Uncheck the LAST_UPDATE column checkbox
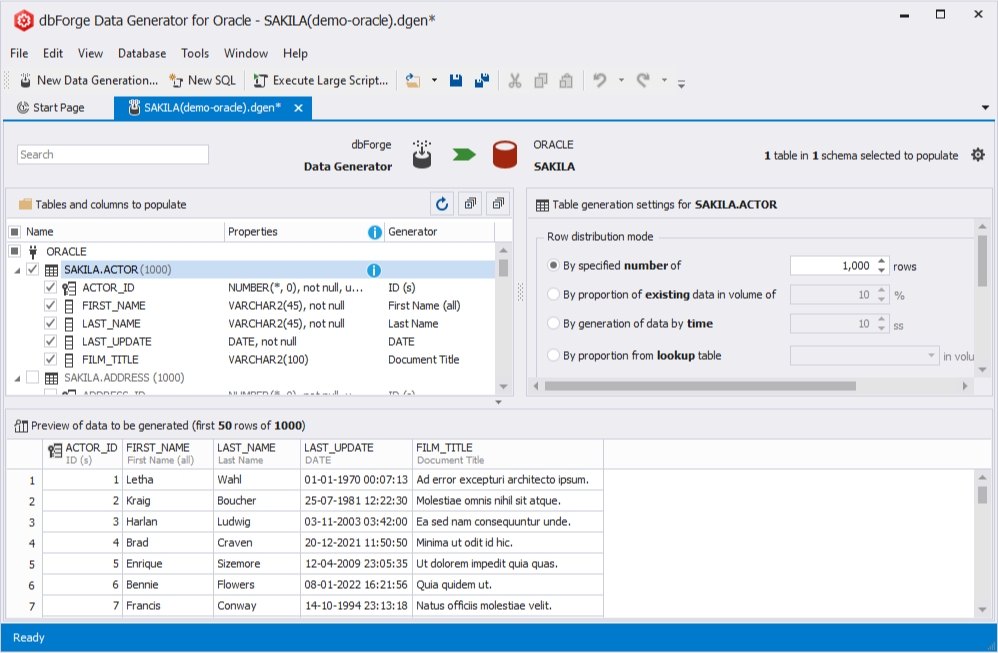 tap(50, 341)
